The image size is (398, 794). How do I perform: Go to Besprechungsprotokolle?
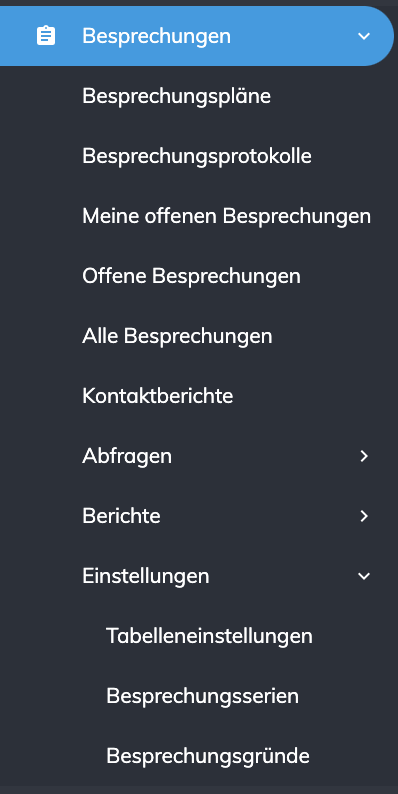pyautogui.click(x=197, y=156)
